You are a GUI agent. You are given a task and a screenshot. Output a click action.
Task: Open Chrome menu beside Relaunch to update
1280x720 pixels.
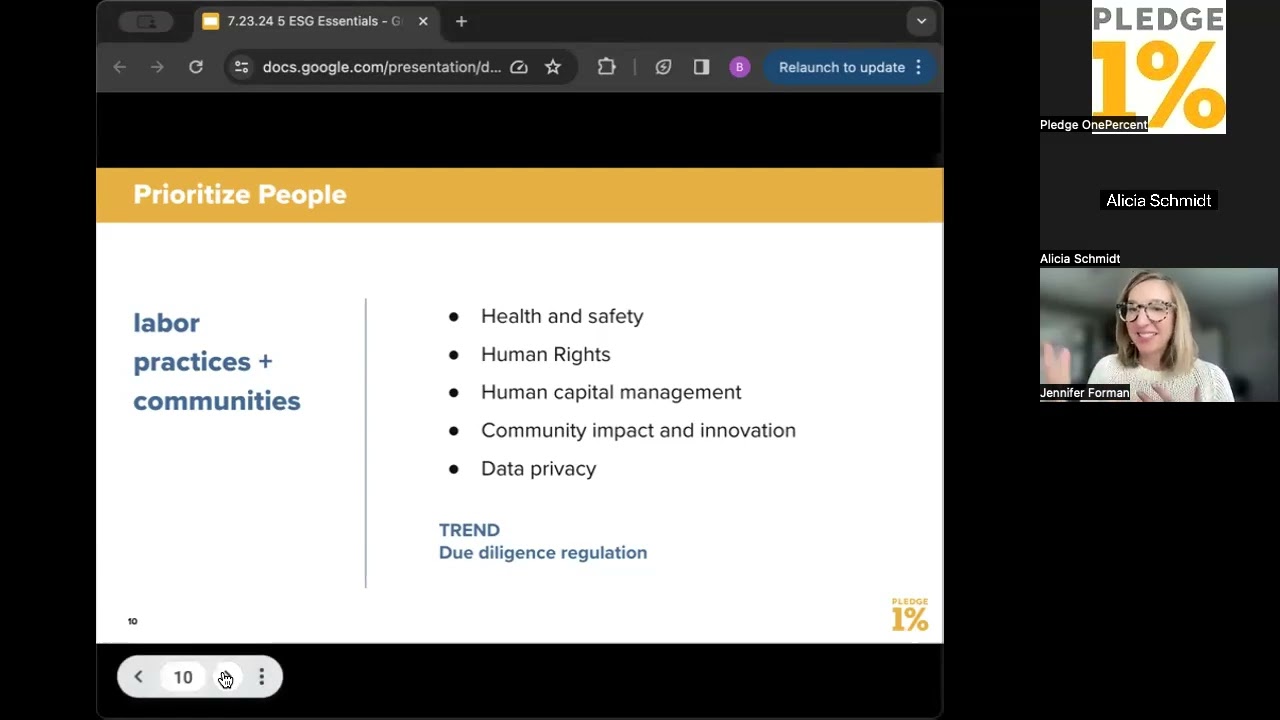(918, 67)
